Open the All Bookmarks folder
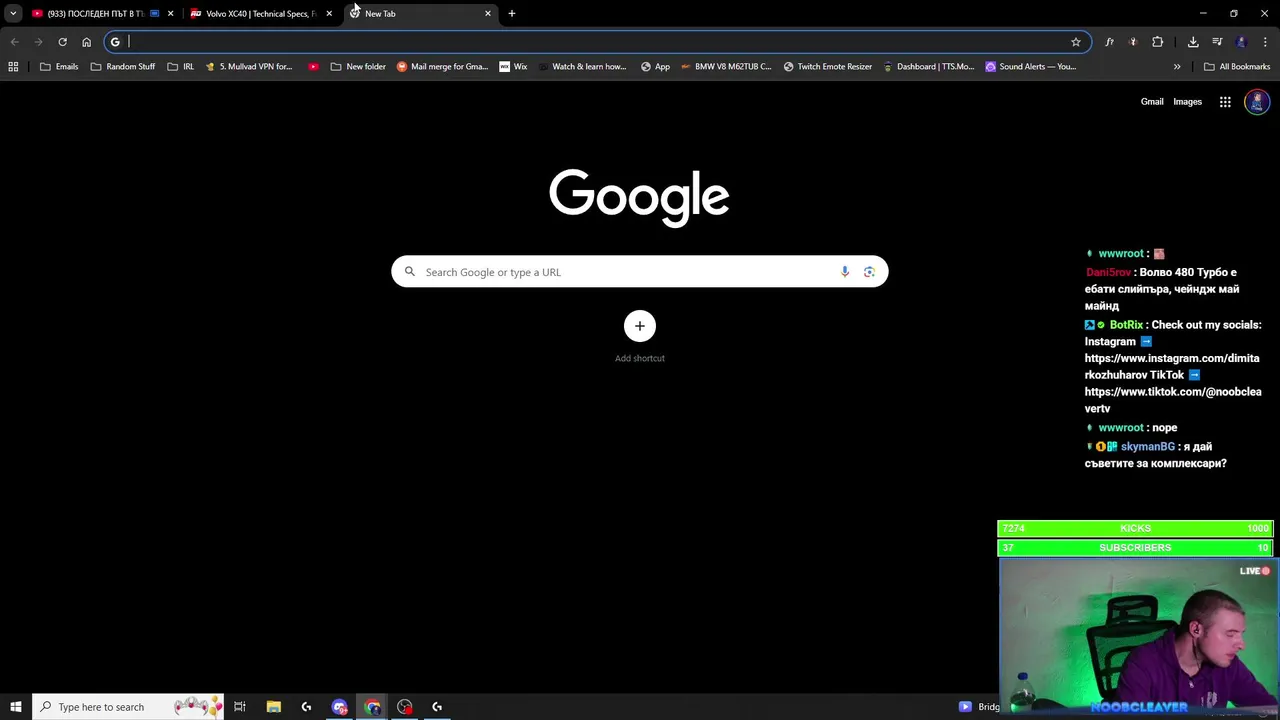Viewport: 1280px width, 720px height. (x=1237, y=67)
